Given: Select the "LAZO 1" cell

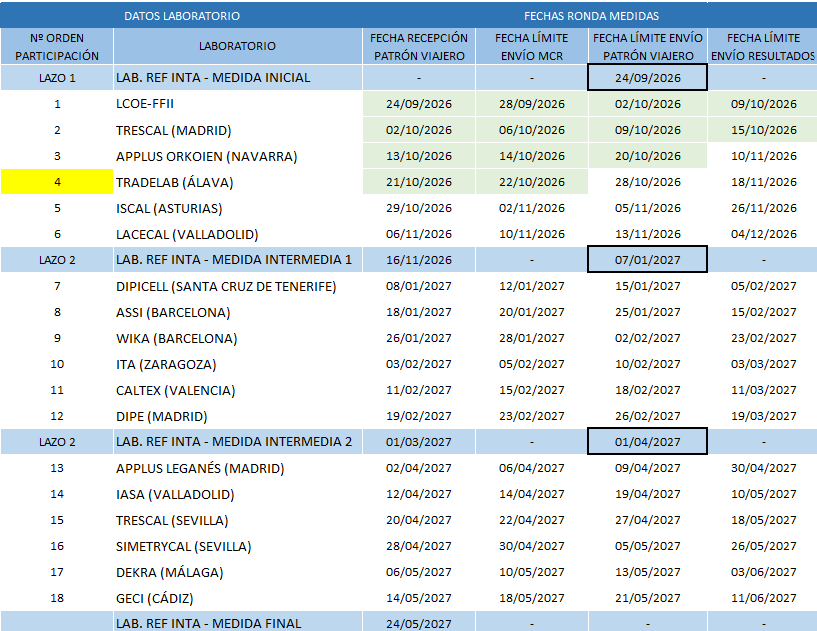Looking at the screenshot, I should (57, 78).
